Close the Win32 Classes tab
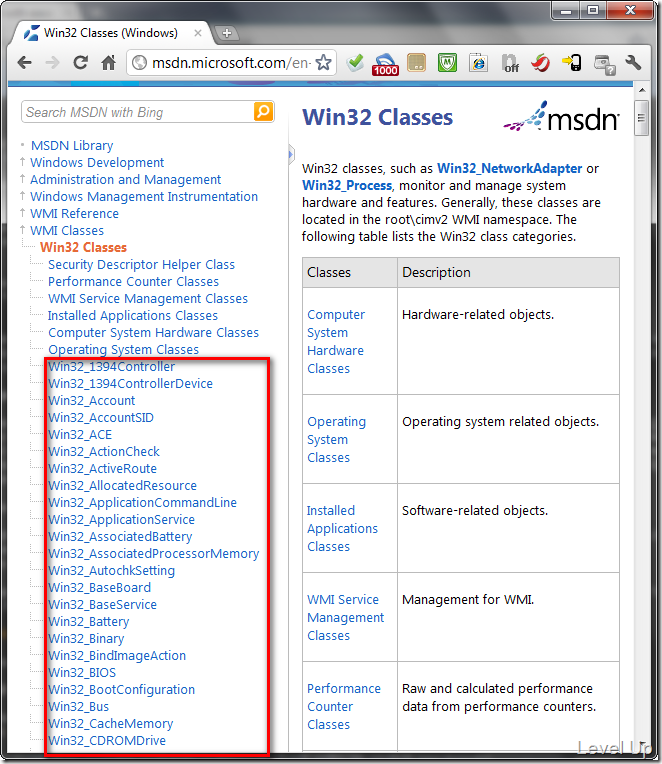 198,33
